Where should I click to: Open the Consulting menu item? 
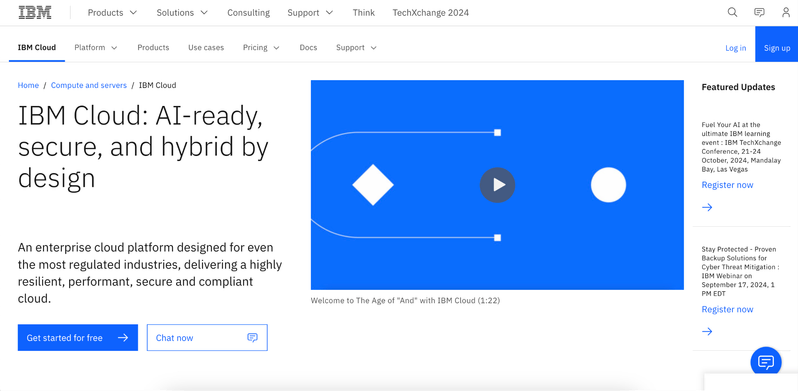(248, 13)
